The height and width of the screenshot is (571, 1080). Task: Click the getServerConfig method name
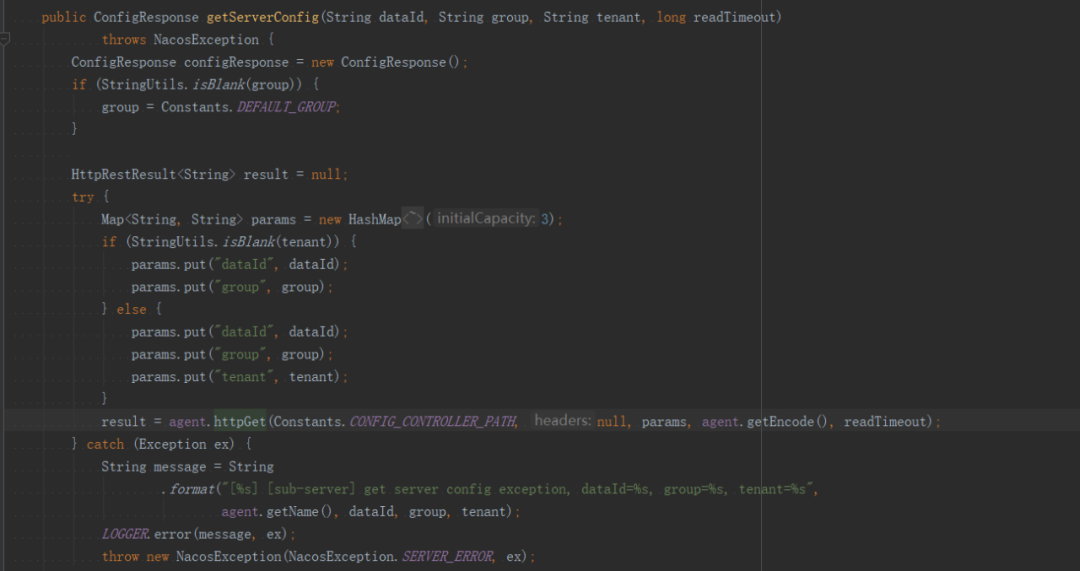coord(262,17)
